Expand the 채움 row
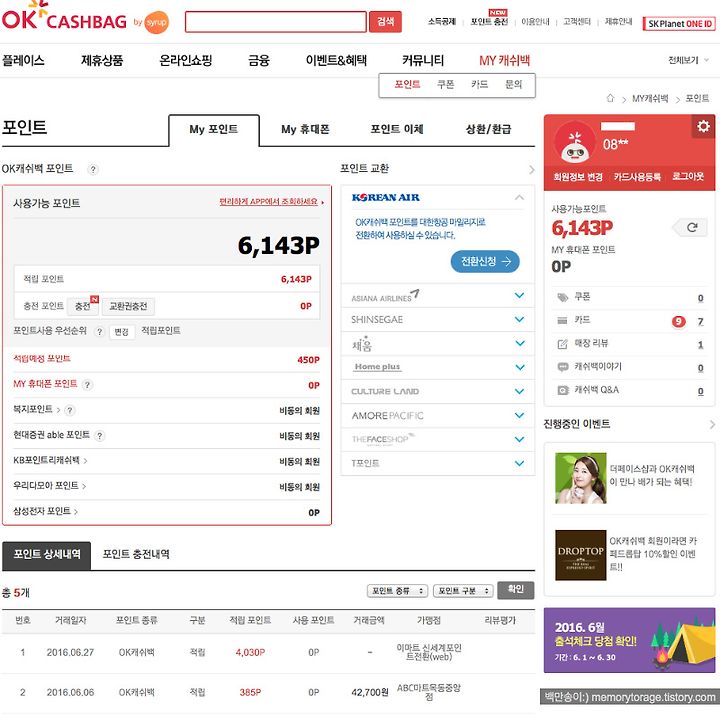Viewport: 720px width, 719px height. pyautogui.click(x=519, y=343)
